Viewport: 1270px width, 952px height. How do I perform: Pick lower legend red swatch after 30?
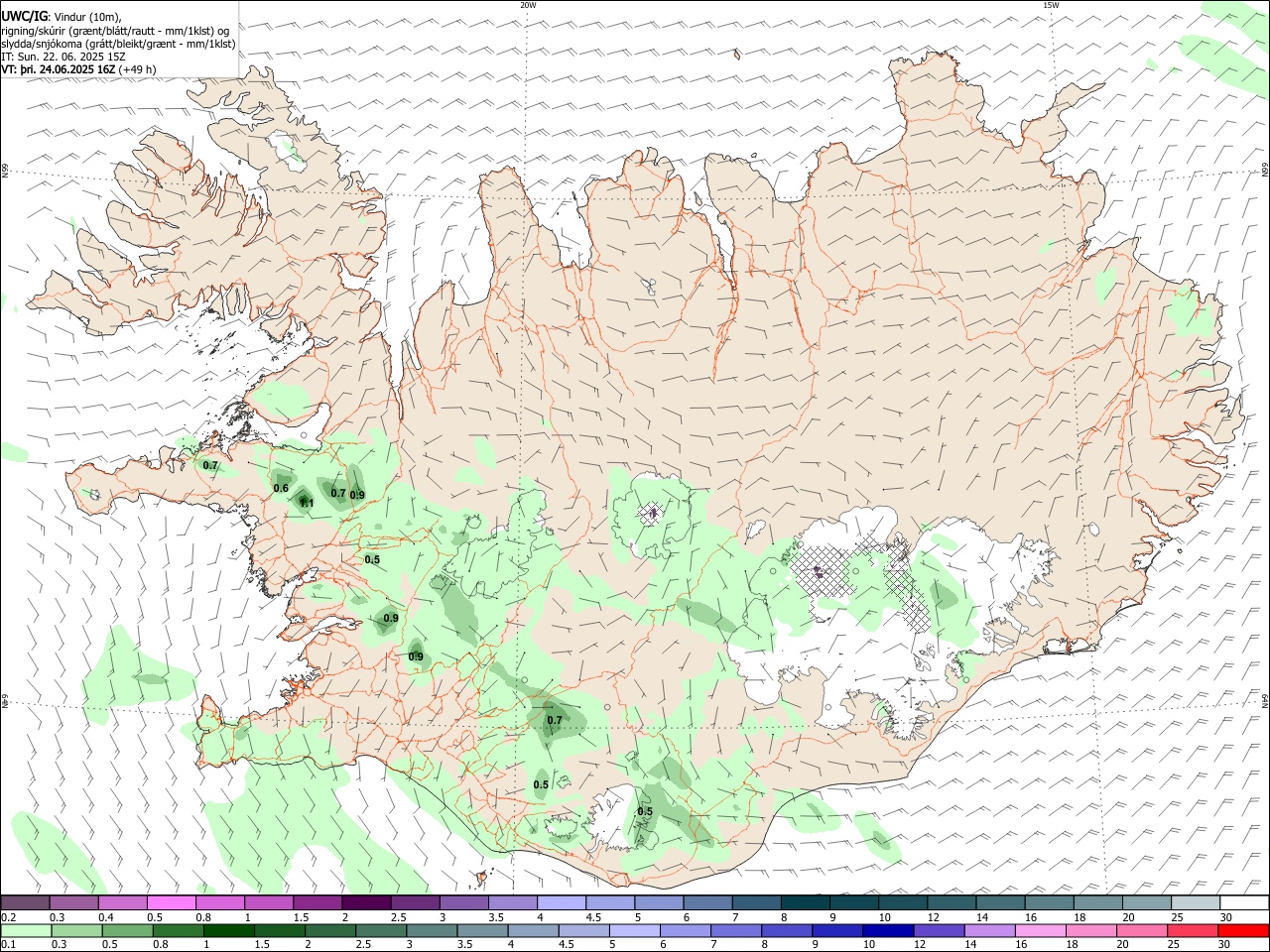point(1242,930)
